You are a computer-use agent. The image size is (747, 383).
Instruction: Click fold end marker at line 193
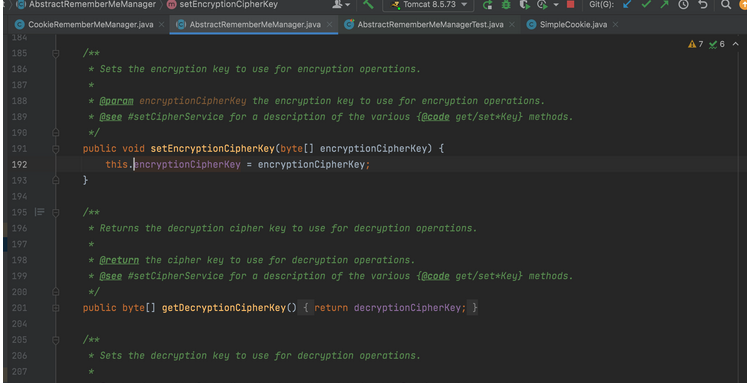56,181
